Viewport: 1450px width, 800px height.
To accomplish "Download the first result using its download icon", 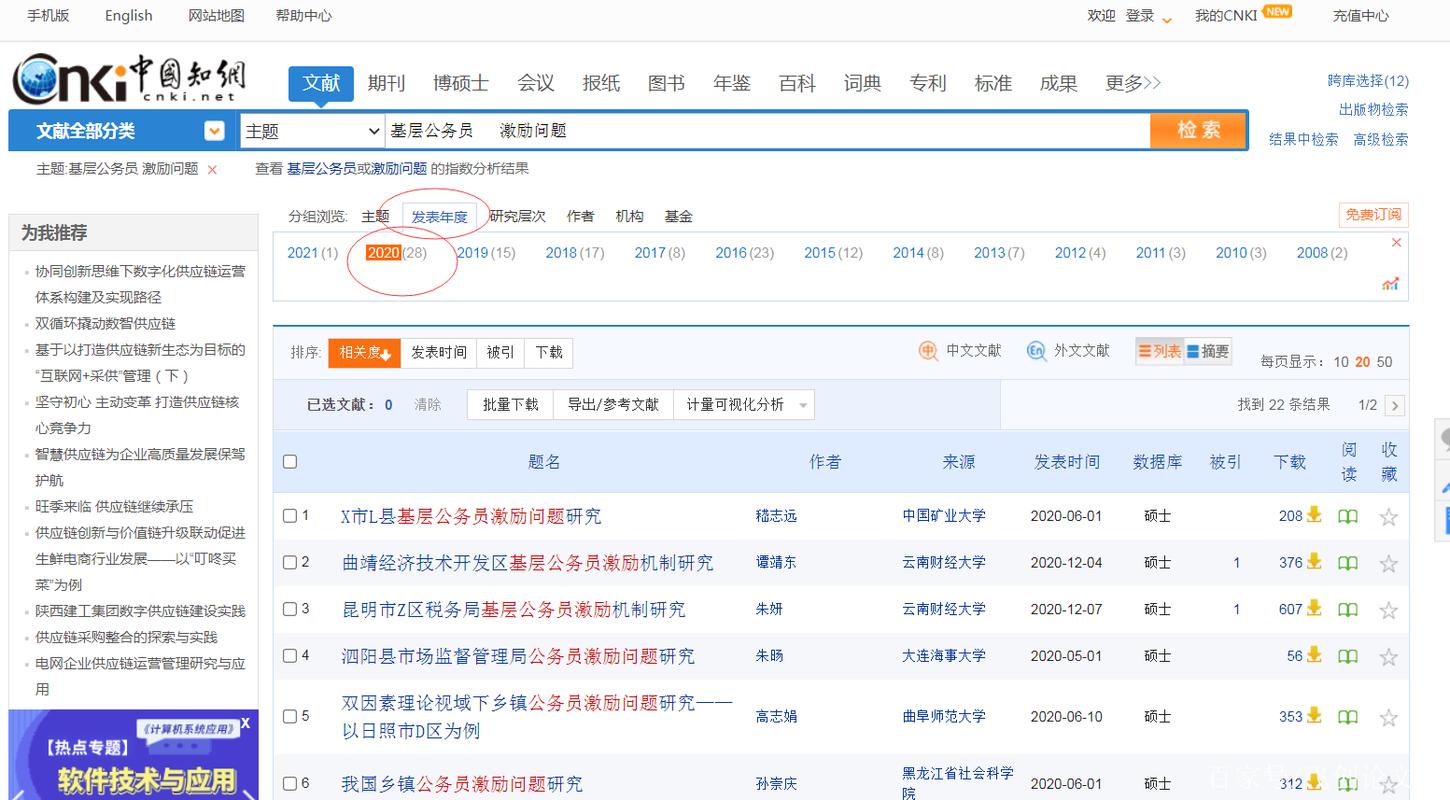I will click(x=1313, y=514).
